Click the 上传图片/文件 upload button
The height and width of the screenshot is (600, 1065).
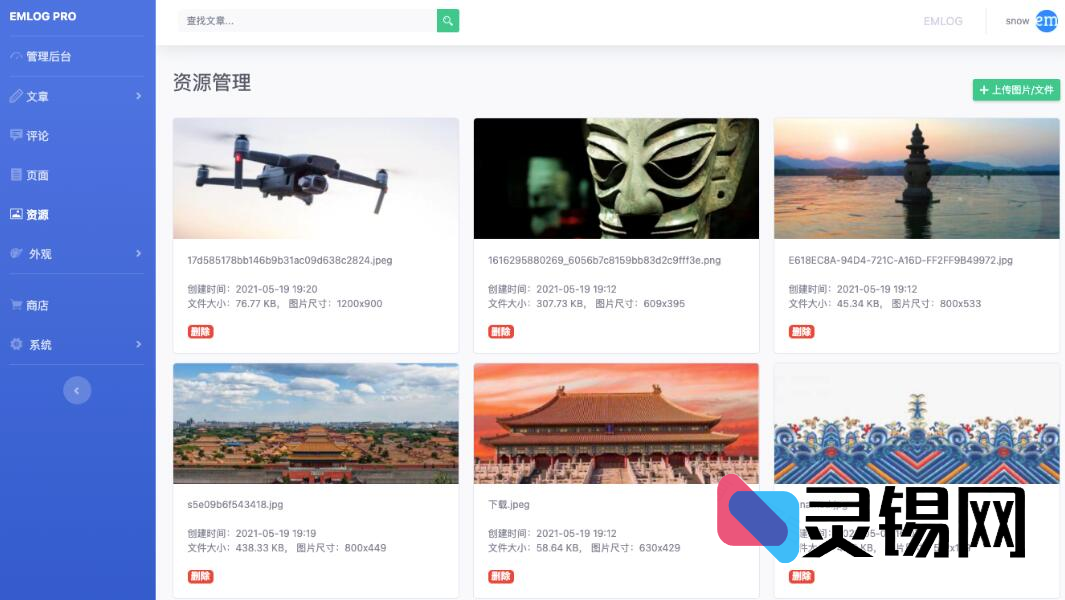coord(1016,89)
